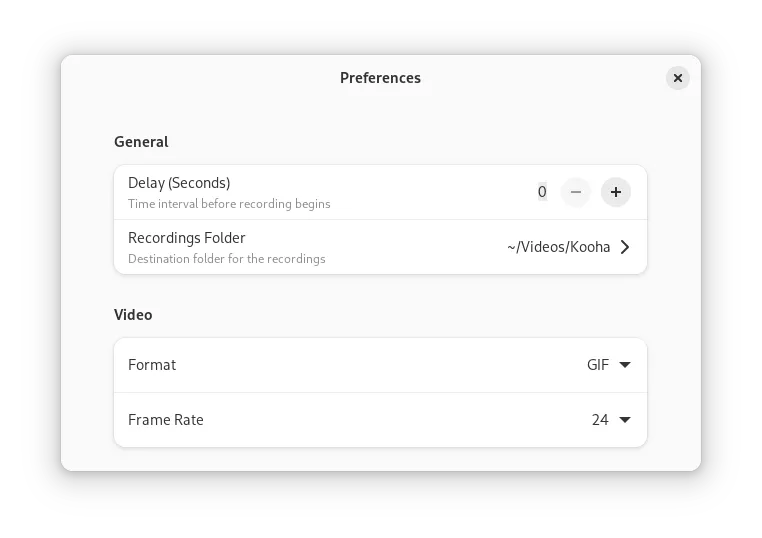Select the GIF format value
762x538 pixels.
(597, 364)
